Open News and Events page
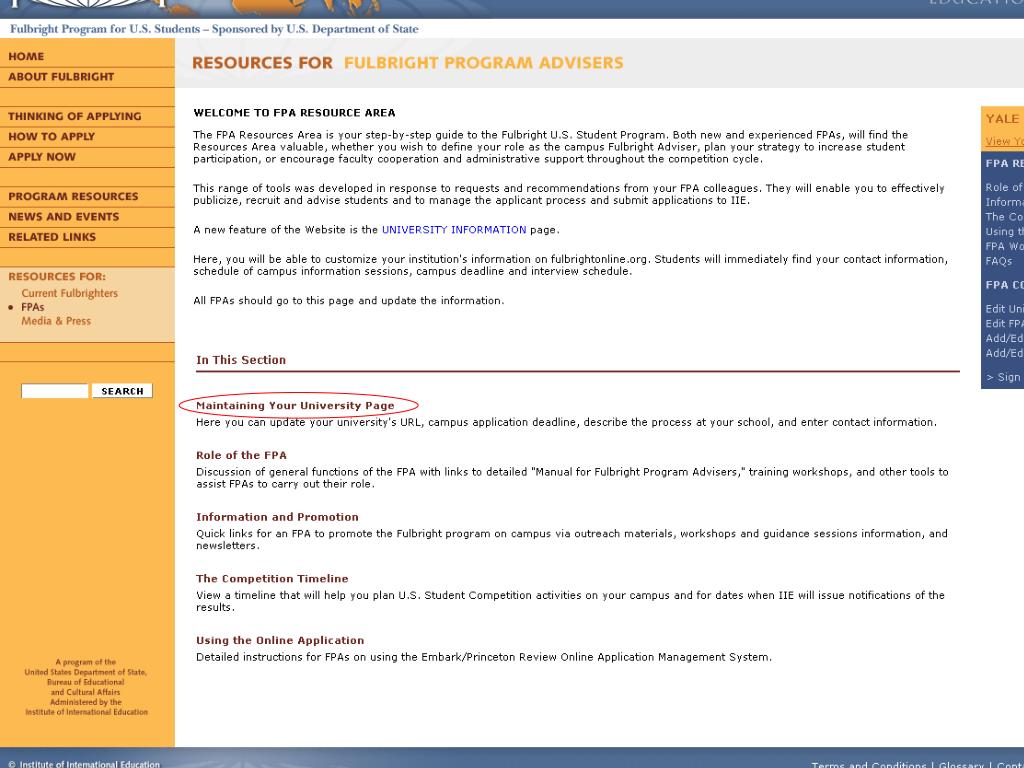The height and width of the screenshot is (768, 1024). (63, 217)
